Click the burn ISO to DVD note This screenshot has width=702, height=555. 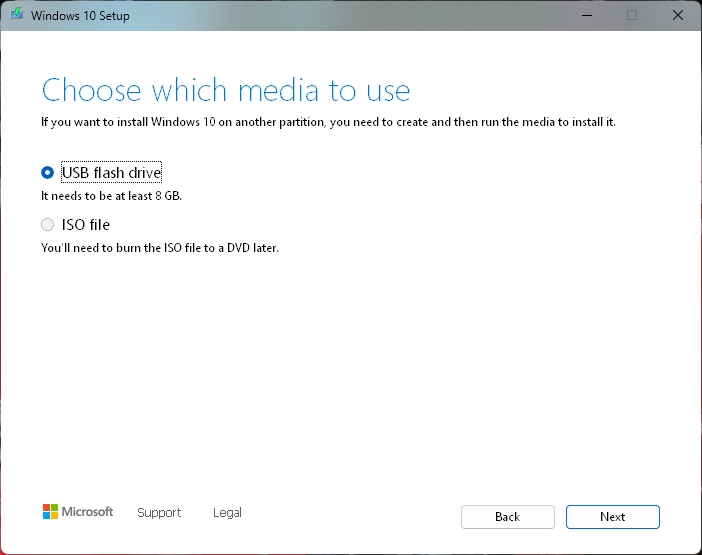160,248
